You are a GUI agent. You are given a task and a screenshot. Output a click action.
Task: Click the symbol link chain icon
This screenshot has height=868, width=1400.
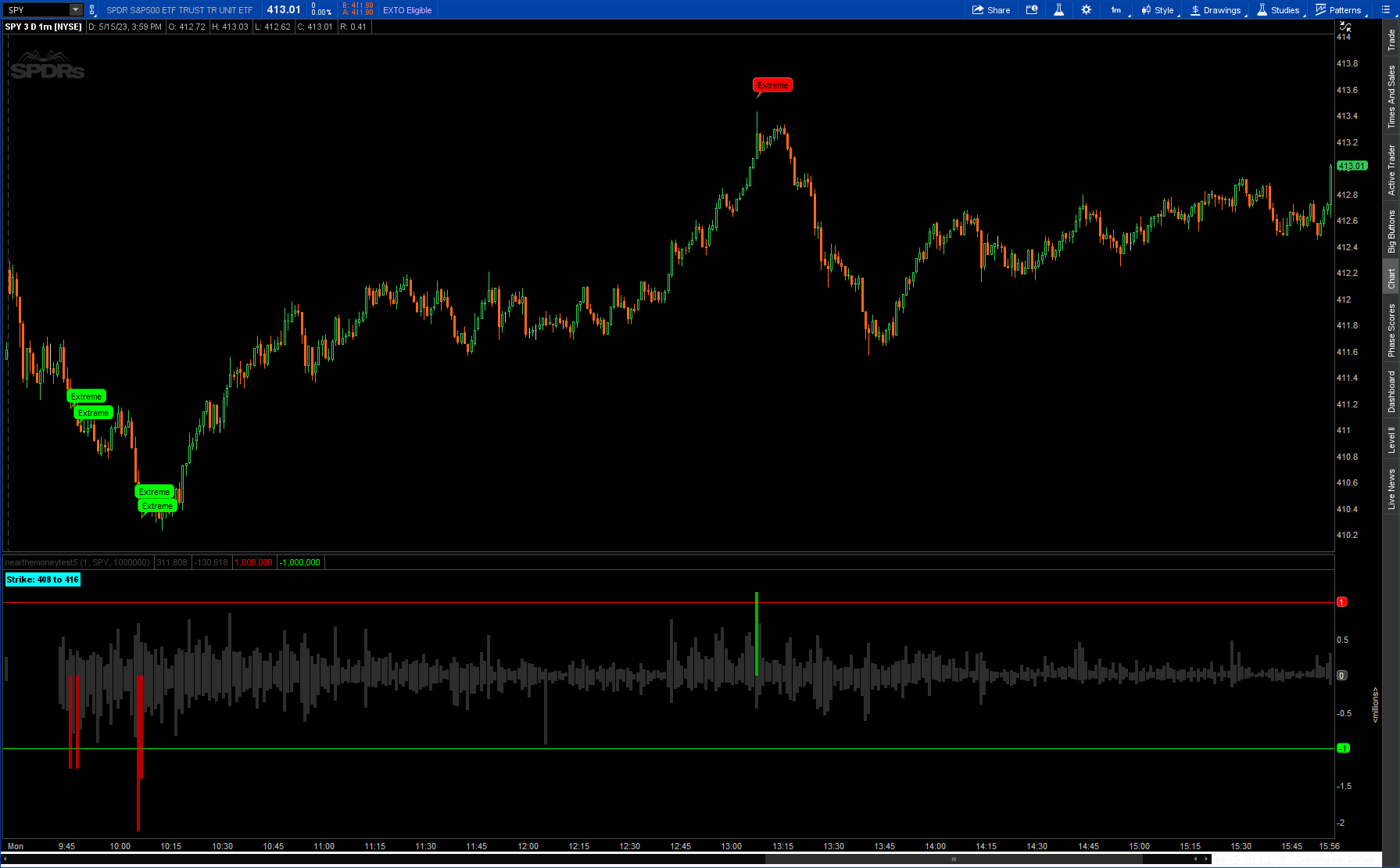click(91, 10)
